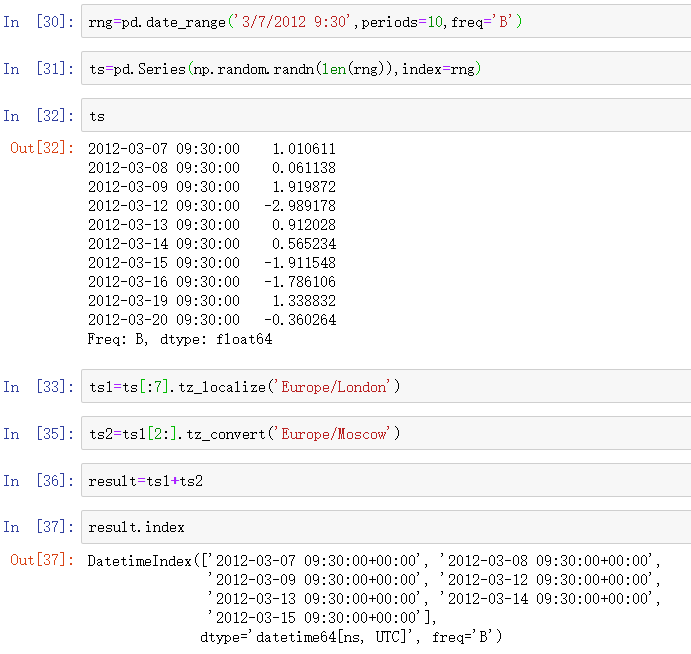Viewport: 691px width, 654px height.
Task: Click the In [36] prompt label
Action: 38,480
